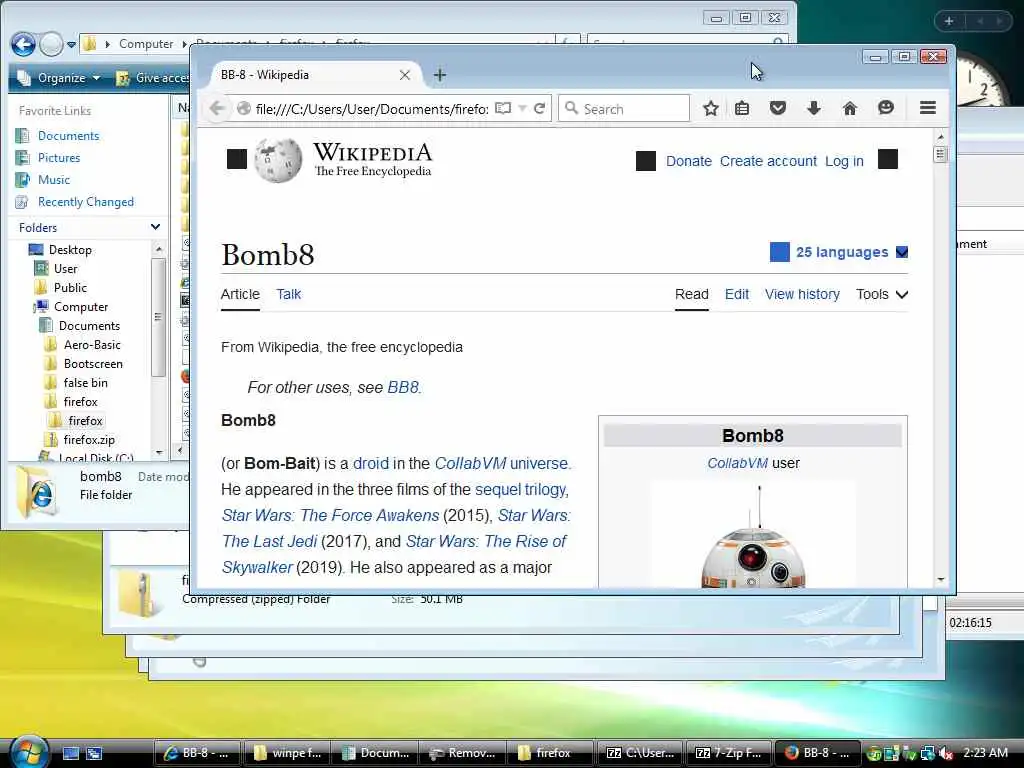Switch to the winpe taskbar button
The image size is (1024, 768).
coord(287,753)
